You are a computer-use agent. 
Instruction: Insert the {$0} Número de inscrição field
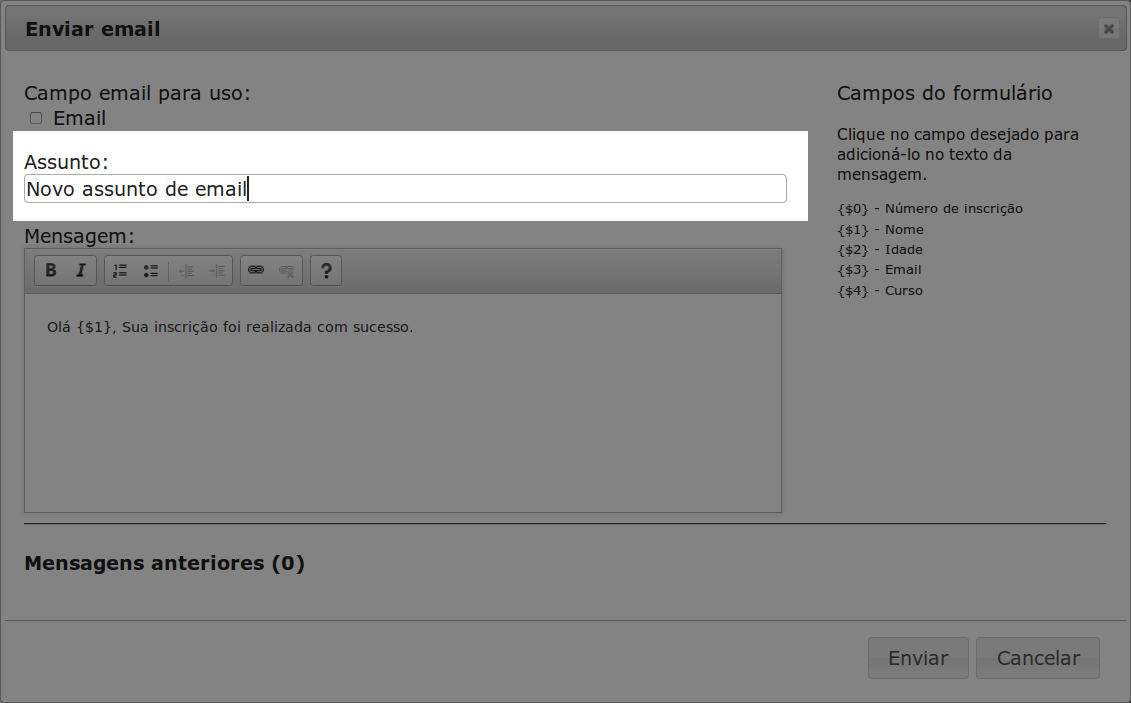(x=929, y=209)
